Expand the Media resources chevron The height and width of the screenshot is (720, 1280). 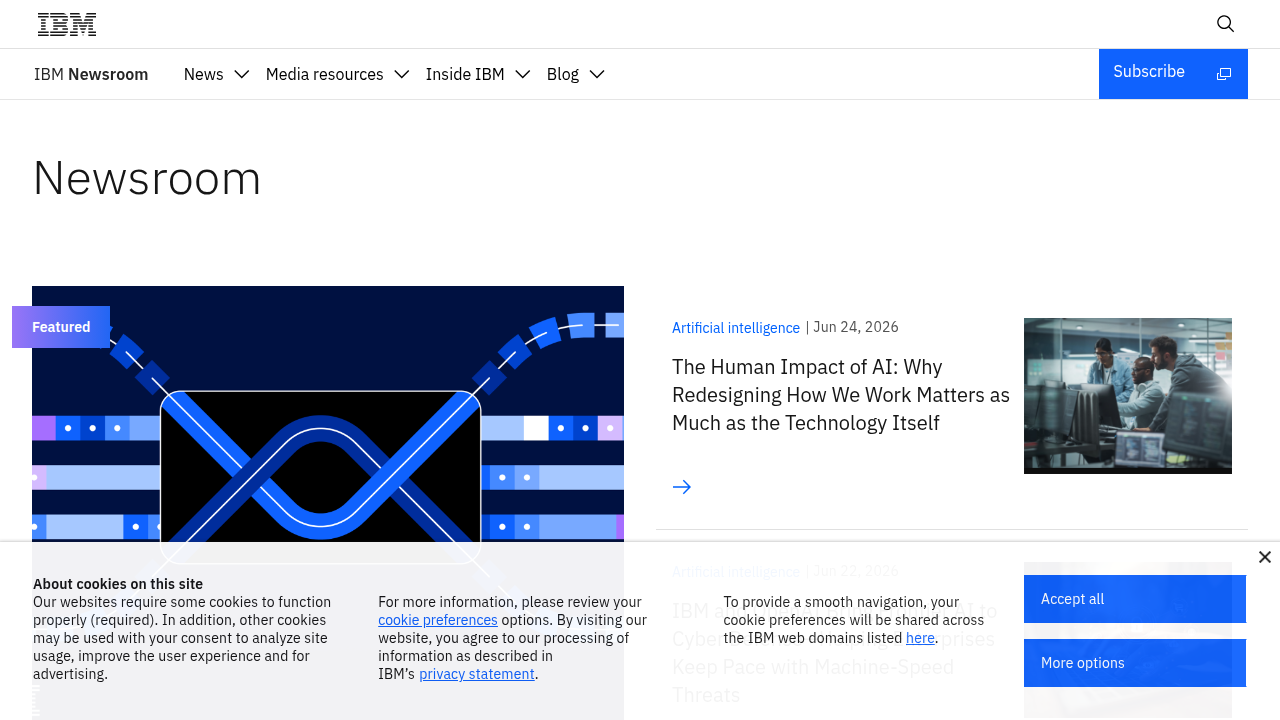point(402,74)
